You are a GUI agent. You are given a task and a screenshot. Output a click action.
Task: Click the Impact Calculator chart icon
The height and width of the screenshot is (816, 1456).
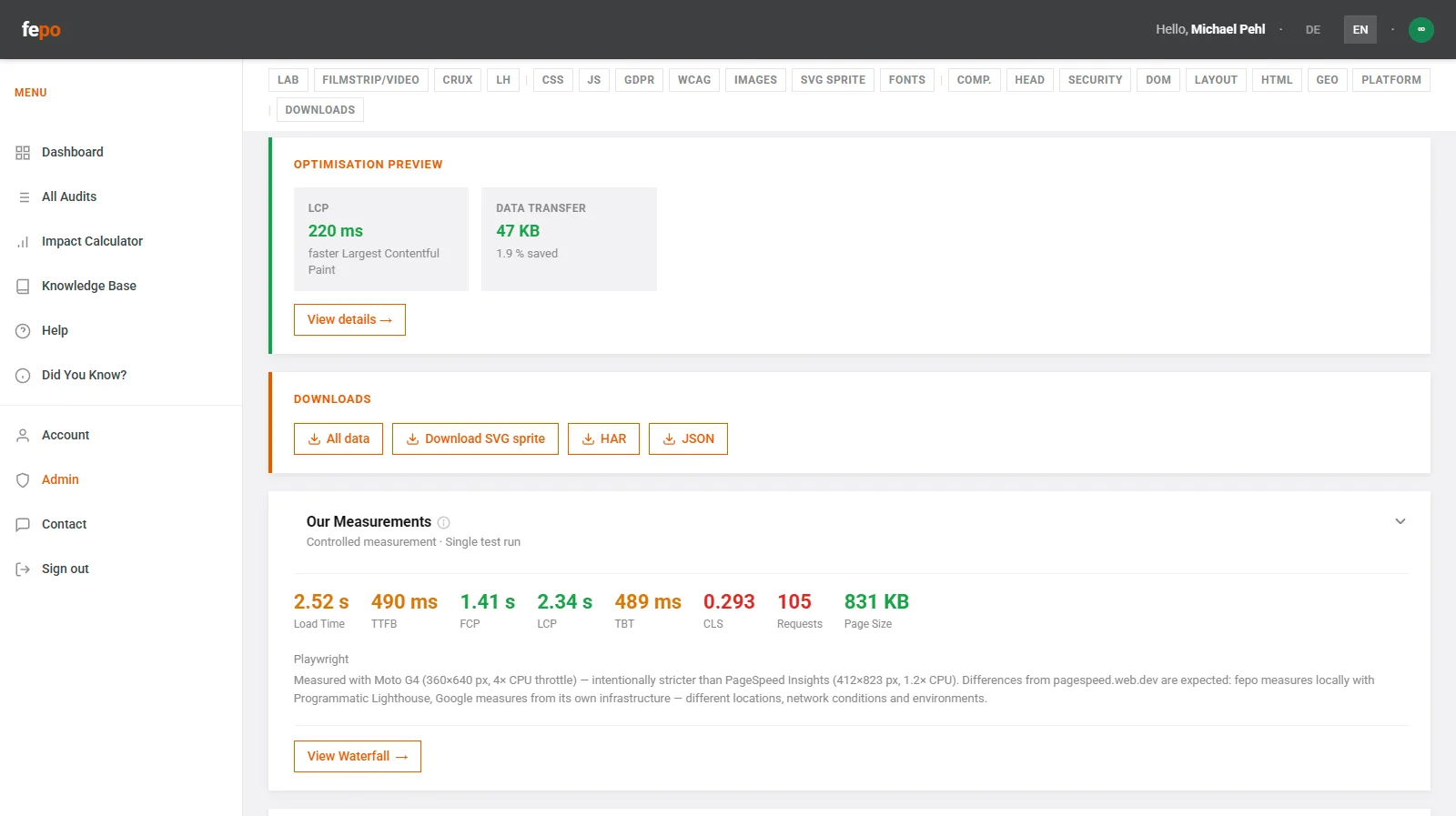[23, 242]
